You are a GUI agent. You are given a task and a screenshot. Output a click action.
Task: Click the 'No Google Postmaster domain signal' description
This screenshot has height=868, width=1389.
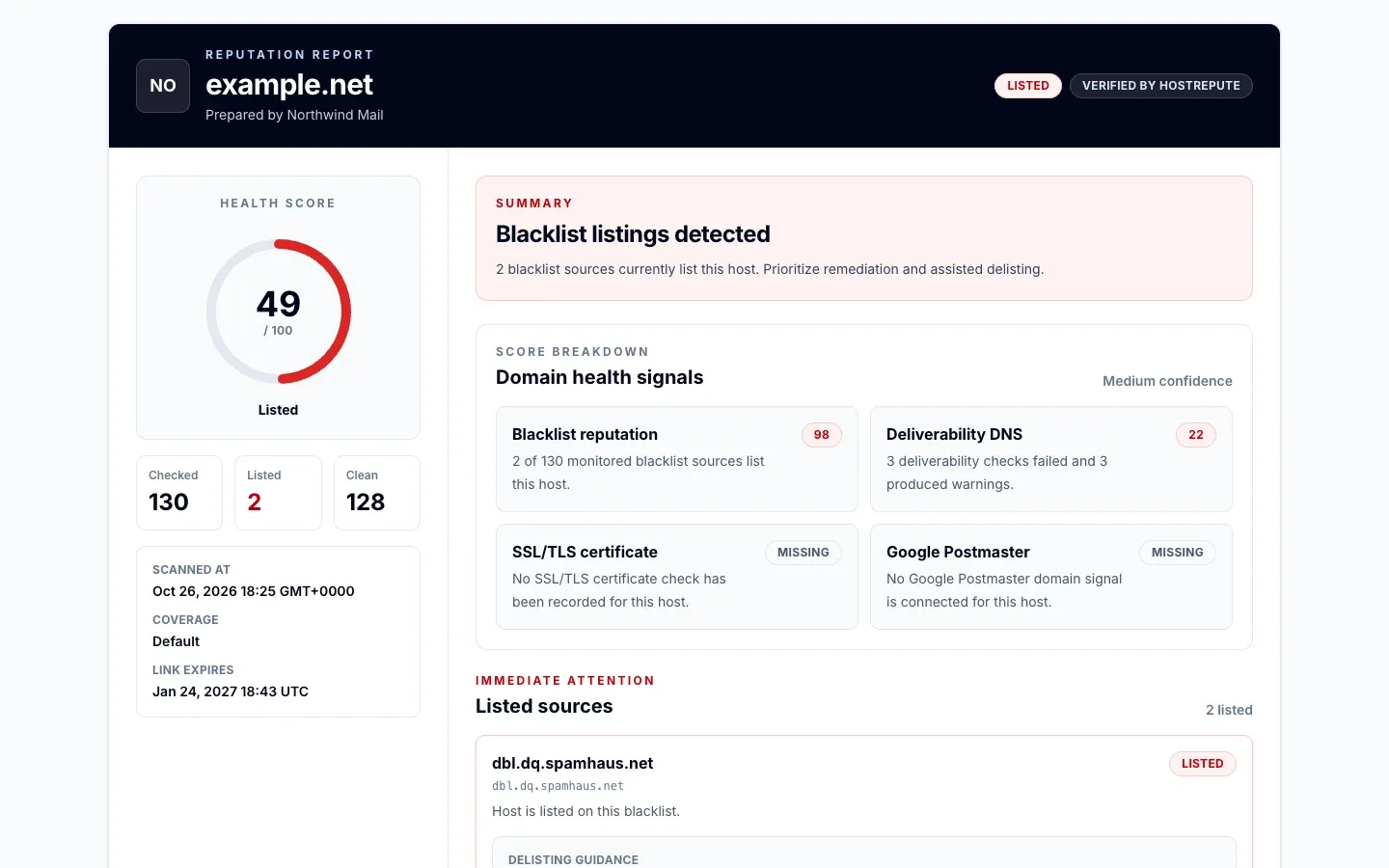point(1004,590)
